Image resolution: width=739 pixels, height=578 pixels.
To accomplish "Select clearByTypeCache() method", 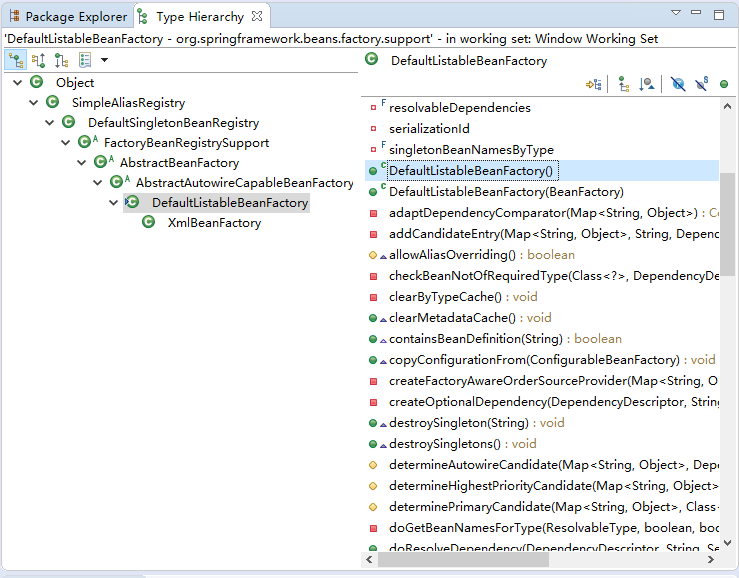I will tap(463, 297).
